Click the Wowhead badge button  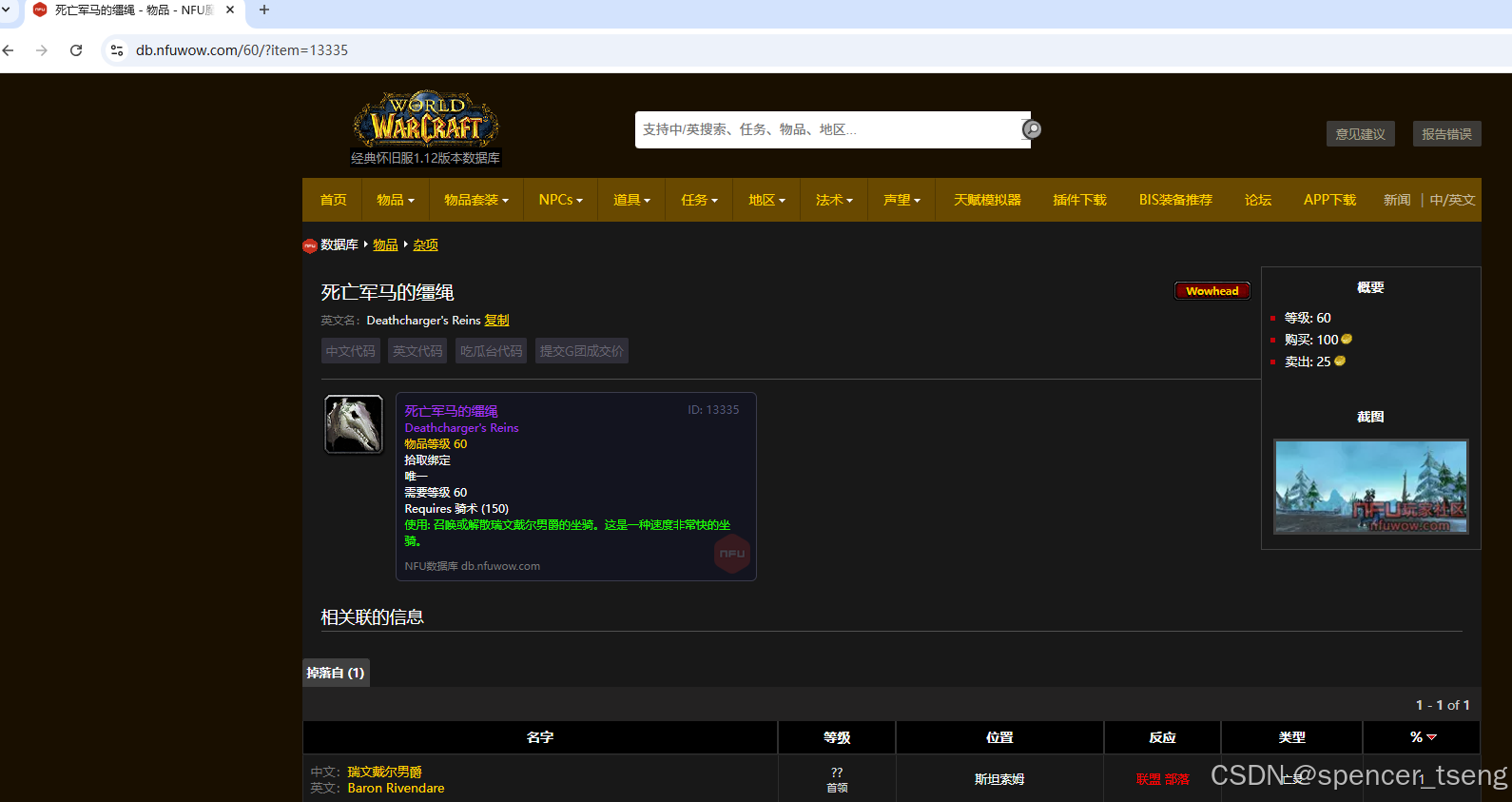1212,291
